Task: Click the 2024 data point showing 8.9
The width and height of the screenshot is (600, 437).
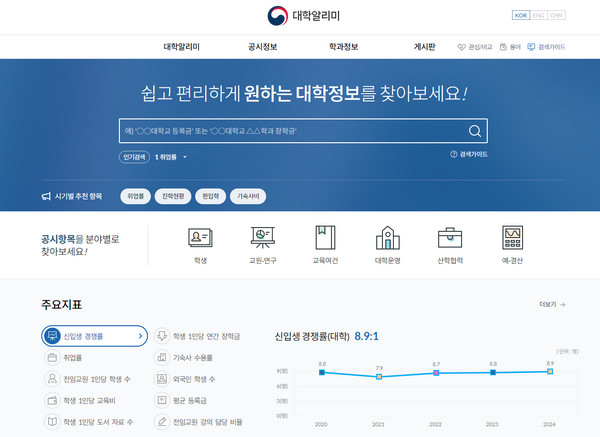Action: (550, 372)
